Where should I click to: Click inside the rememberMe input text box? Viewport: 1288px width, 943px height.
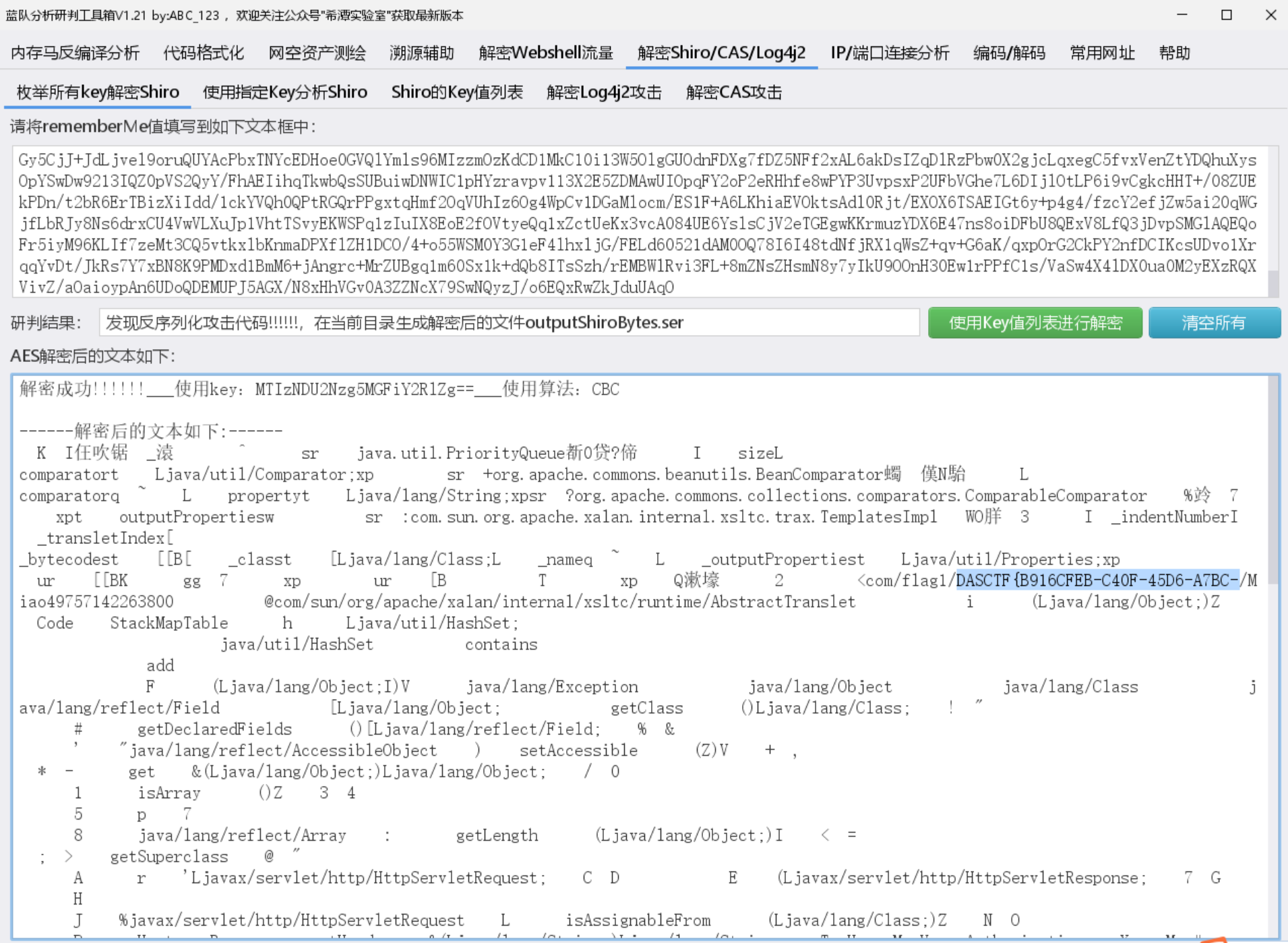pyautogui.click(x=637, y=222)
